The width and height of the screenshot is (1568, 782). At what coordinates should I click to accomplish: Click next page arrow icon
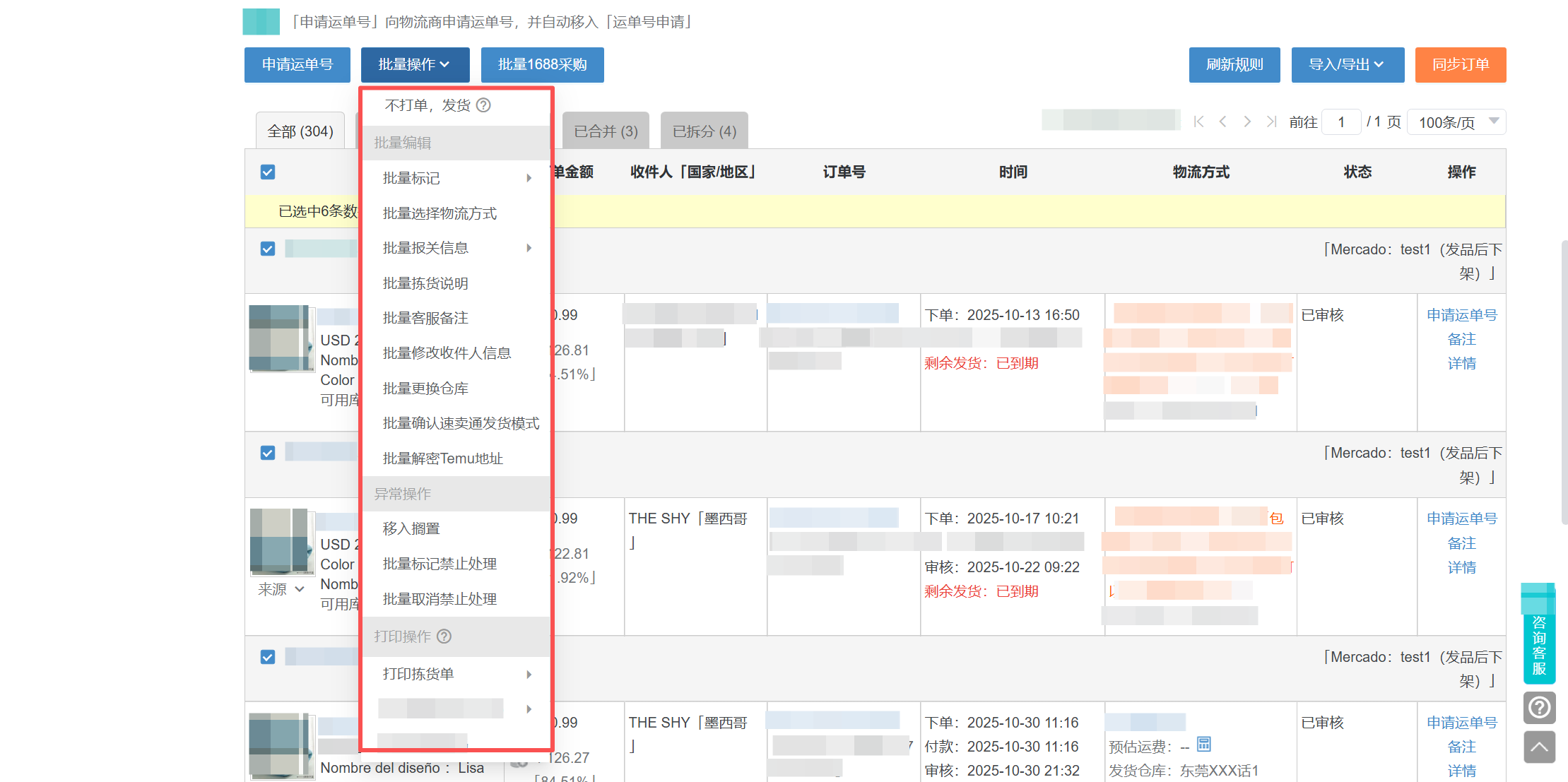click(1247, 122)
